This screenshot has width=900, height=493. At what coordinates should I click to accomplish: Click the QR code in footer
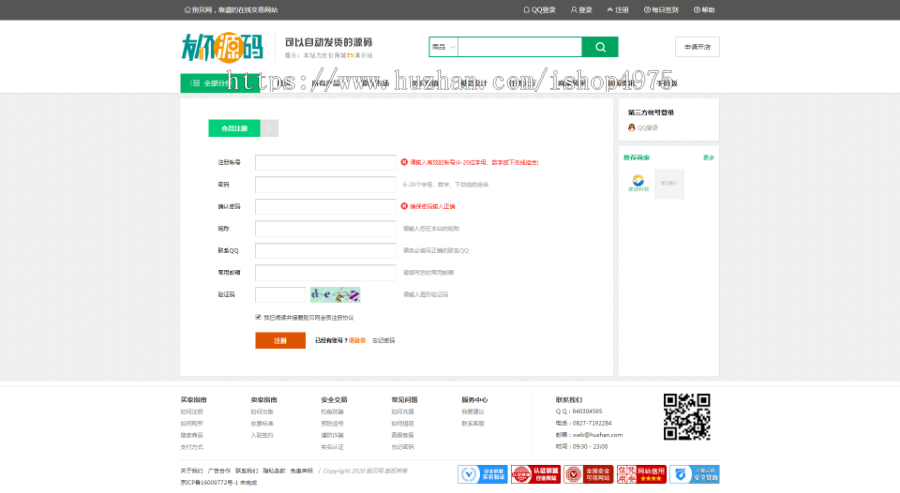(x=686, y=417)
